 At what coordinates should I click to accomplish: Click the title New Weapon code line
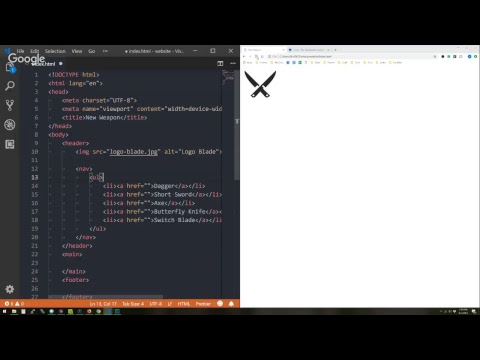click(x=104, y=117)
